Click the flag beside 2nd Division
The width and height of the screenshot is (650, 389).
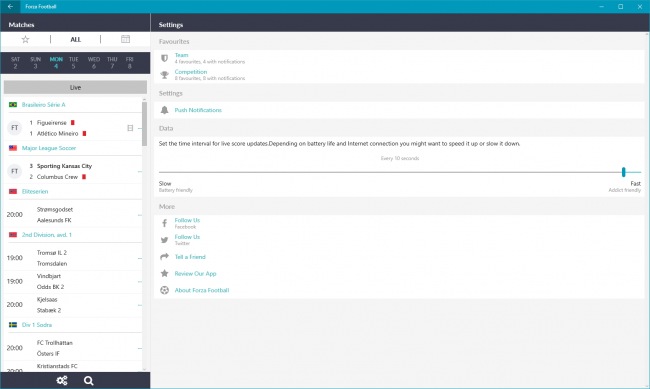tap(13, 235)
